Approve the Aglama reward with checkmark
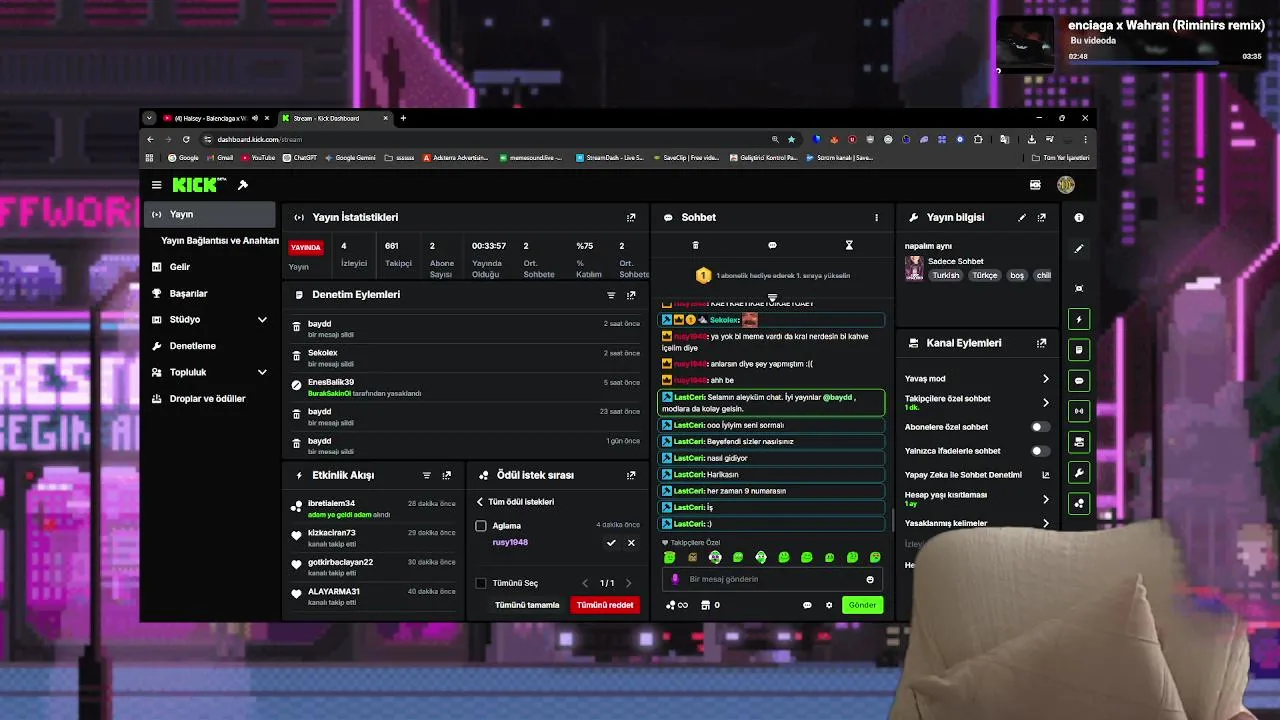 click(611, 542)
